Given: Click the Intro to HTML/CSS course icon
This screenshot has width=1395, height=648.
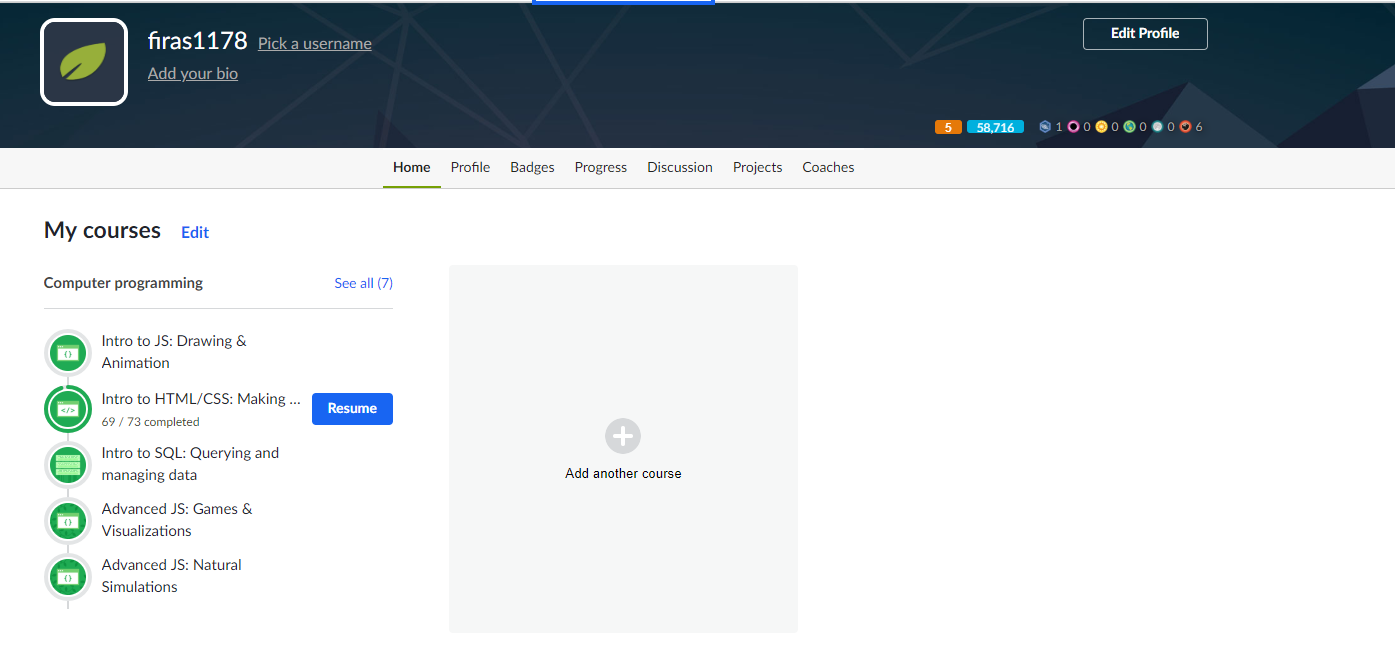Looking at the screenshot, I should point(68,409).
